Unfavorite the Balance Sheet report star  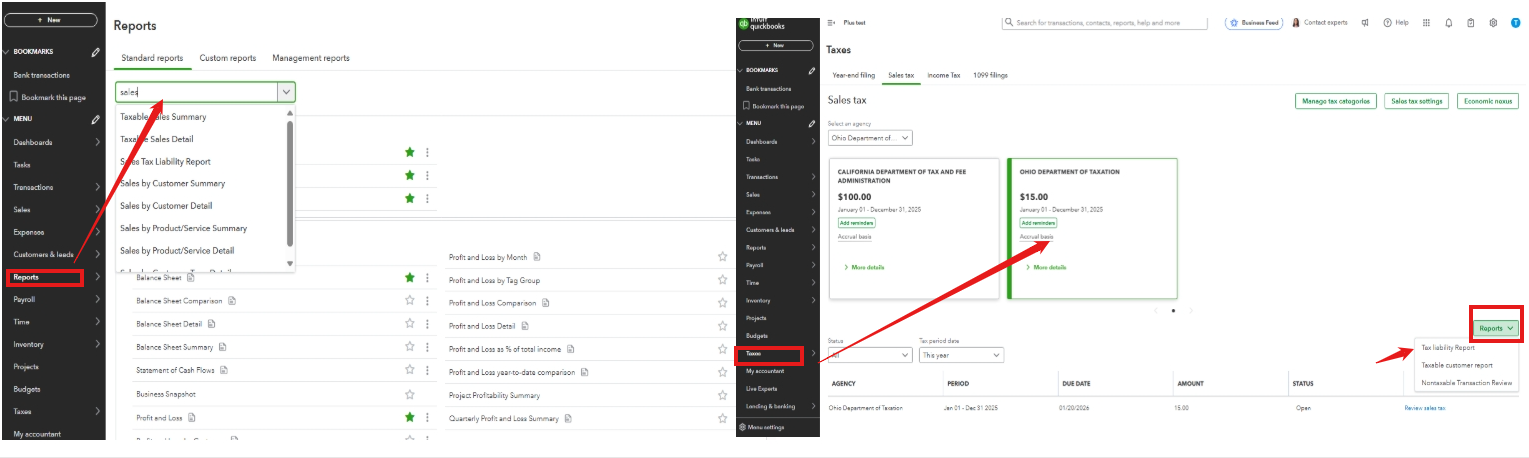pos(409,277)
